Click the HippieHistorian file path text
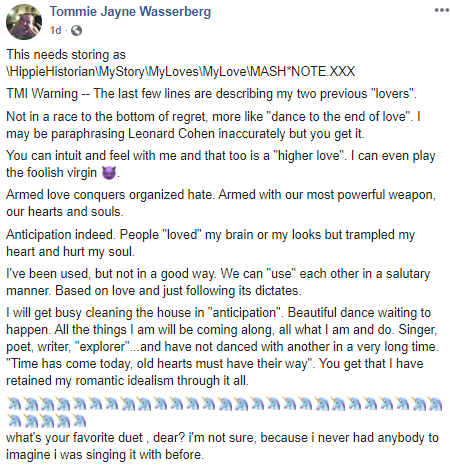 181,71
